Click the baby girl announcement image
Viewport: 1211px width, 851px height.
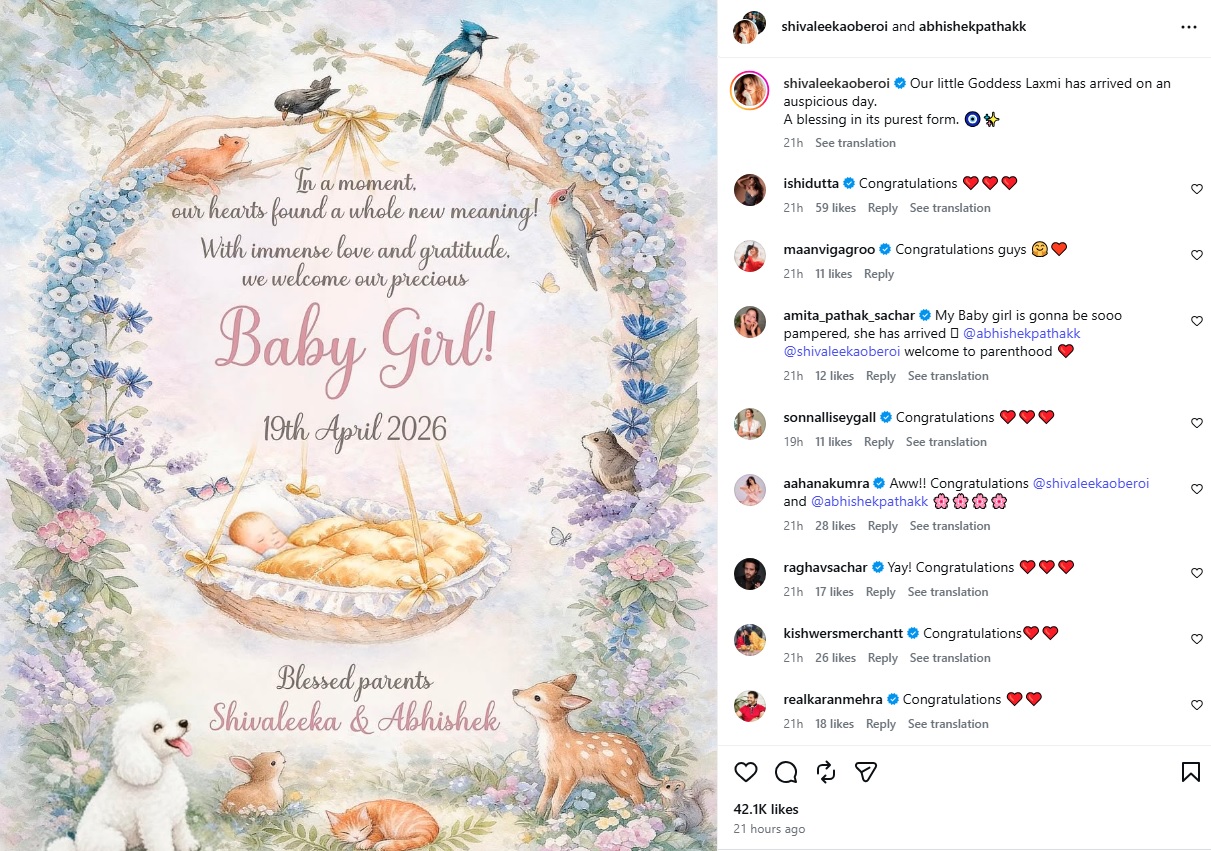[358, 425]
